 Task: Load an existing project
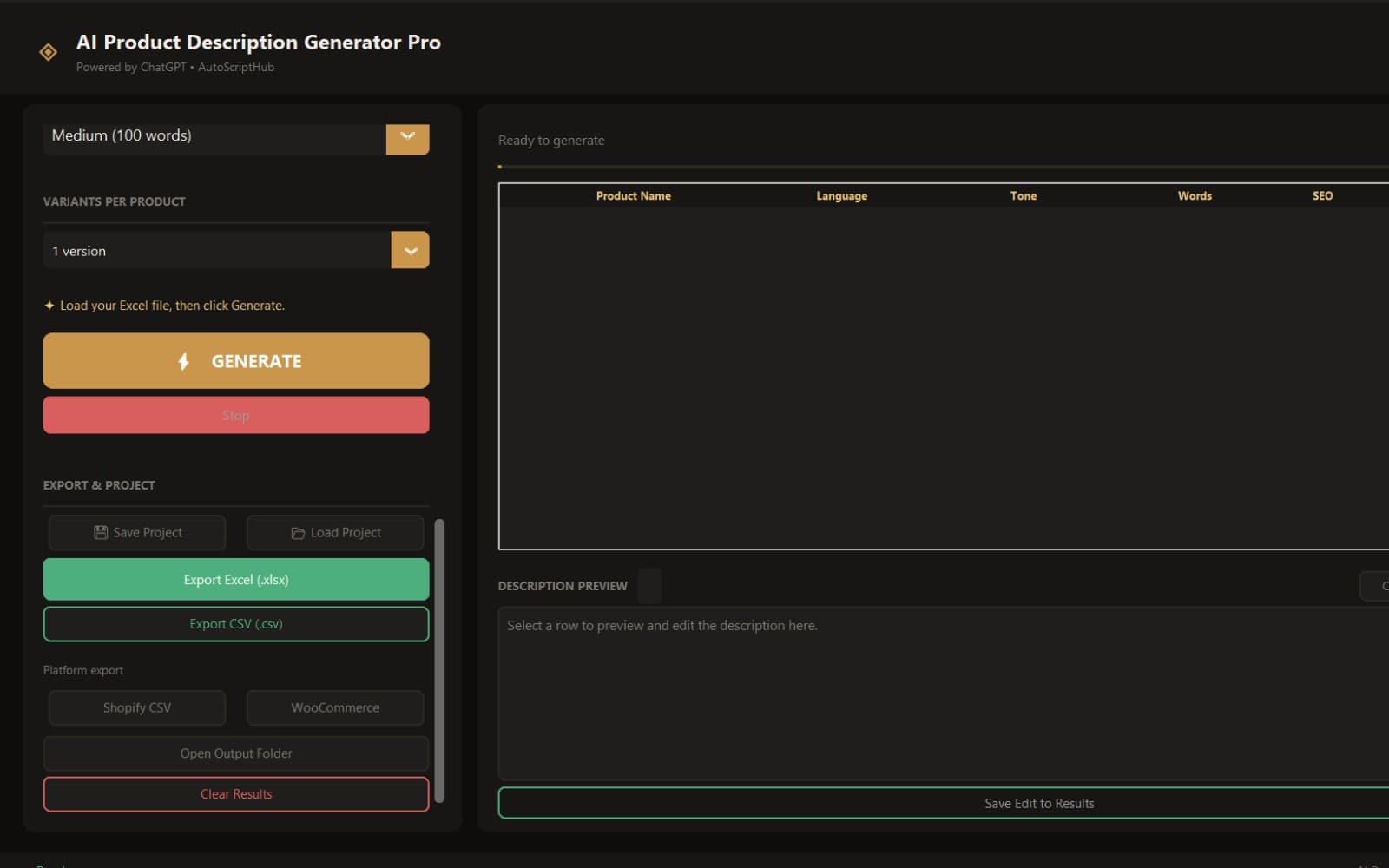click(335, 532)
